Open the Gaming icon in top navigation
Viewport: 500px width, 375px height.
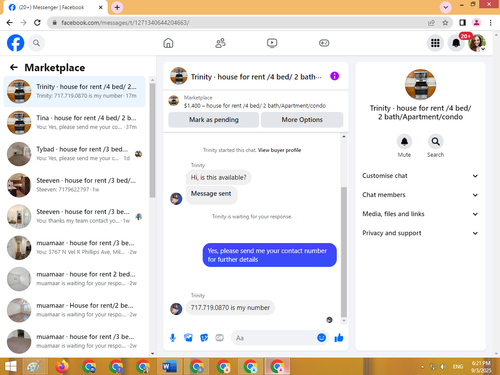pos(324,43)
